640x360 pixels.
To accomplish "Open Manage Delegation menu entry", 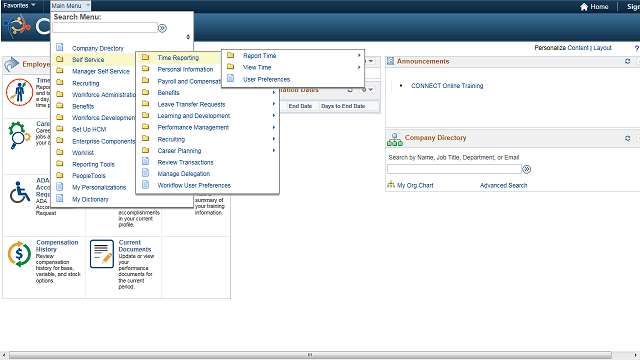I will click(x=184, y=173).
